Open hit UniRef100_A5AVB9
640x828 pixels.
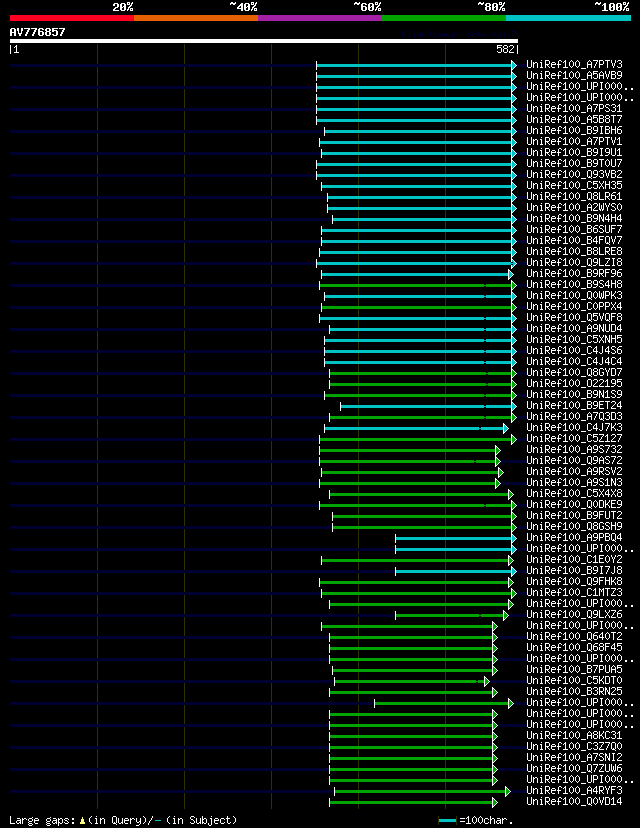pos(574,76)
